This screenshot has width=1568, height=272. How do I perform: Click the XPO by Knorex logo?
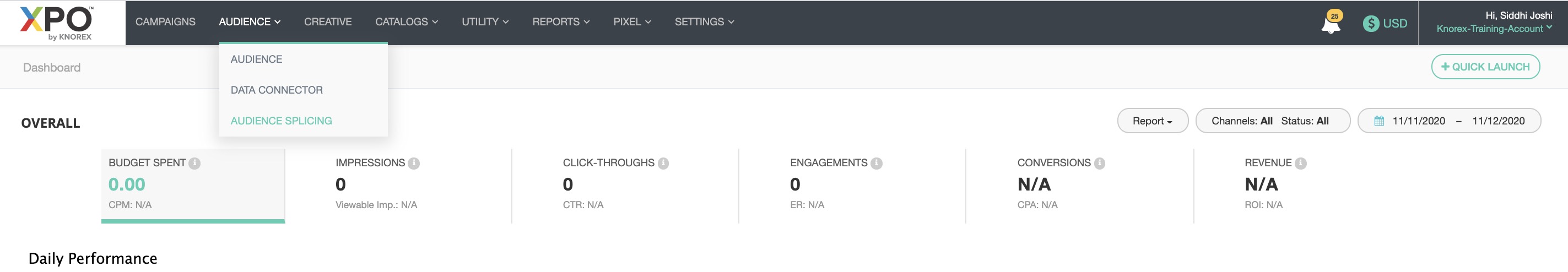(57, 23)
